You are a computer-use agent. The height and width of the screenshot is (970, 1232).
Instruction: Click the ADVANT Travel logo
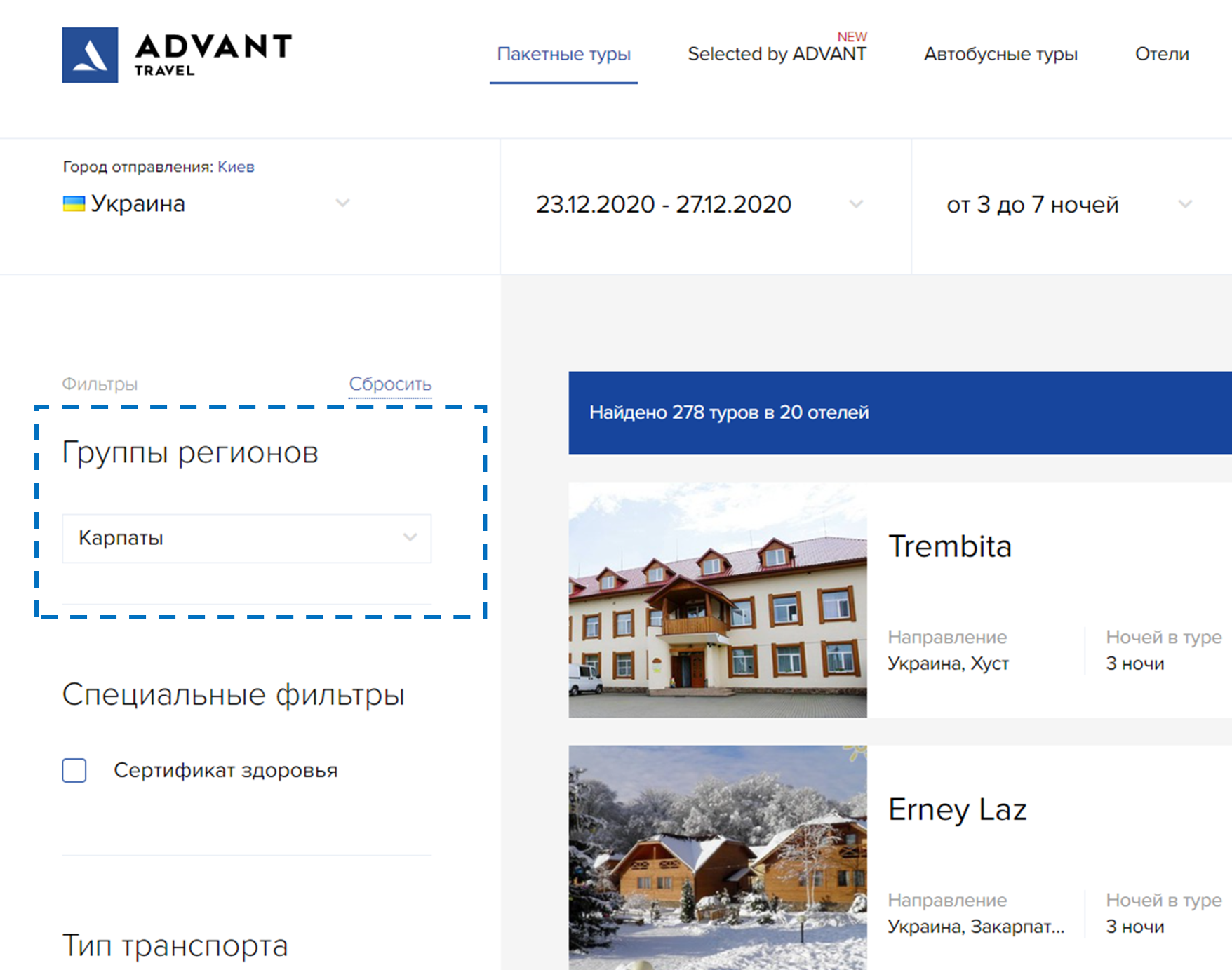[x=177, y=55]
